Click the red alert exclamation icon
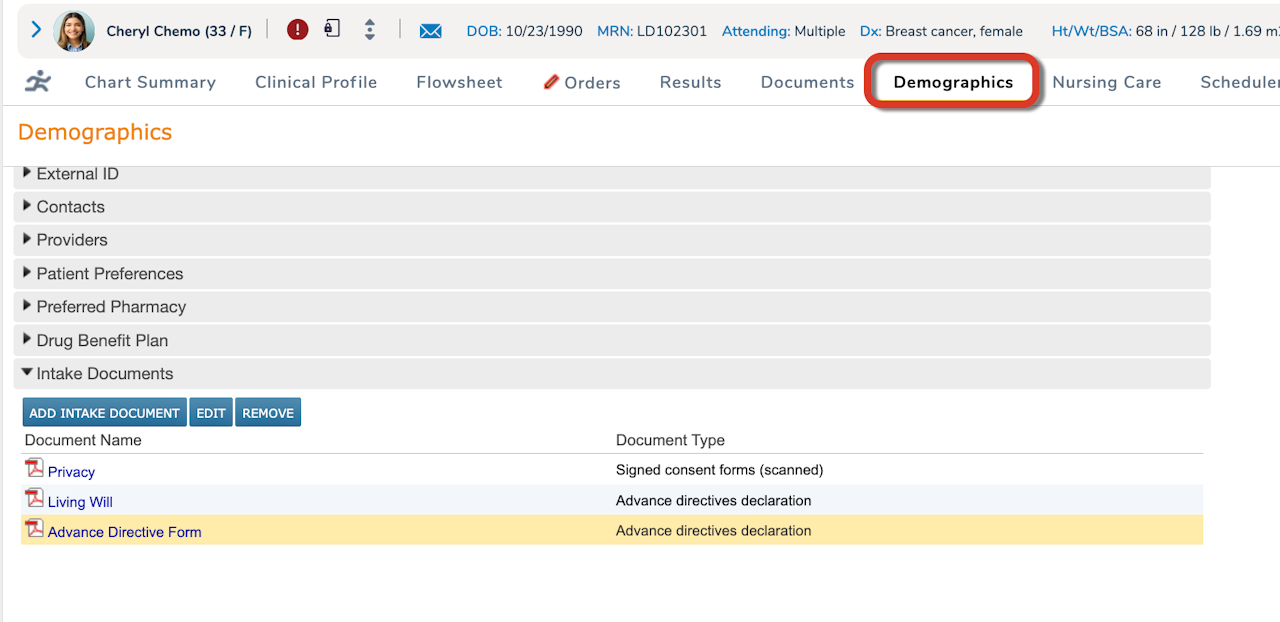 click(x=297, y=30)
